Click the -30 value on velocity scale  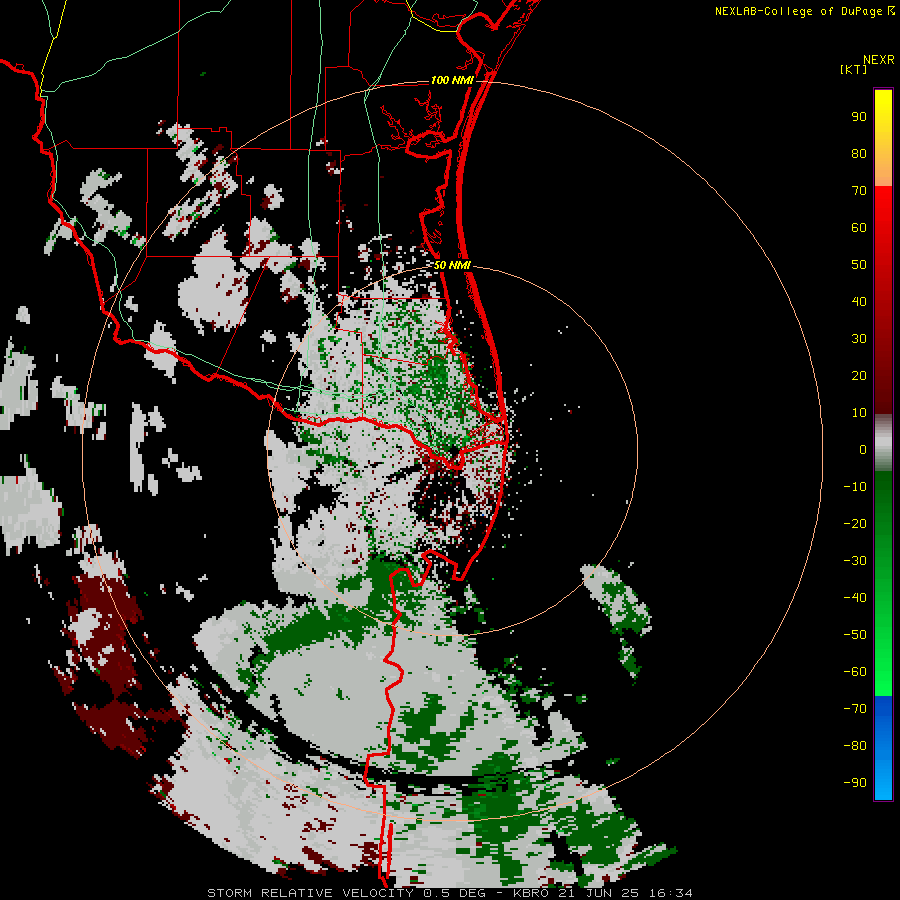coord(855,561)
